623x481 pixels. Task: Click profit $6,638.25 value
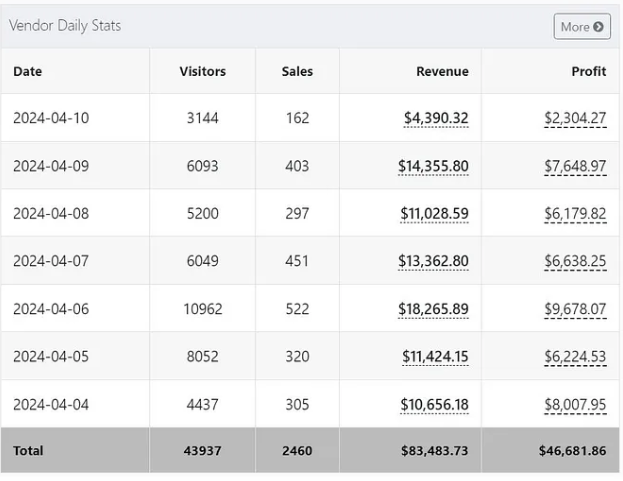click(575, 261)
